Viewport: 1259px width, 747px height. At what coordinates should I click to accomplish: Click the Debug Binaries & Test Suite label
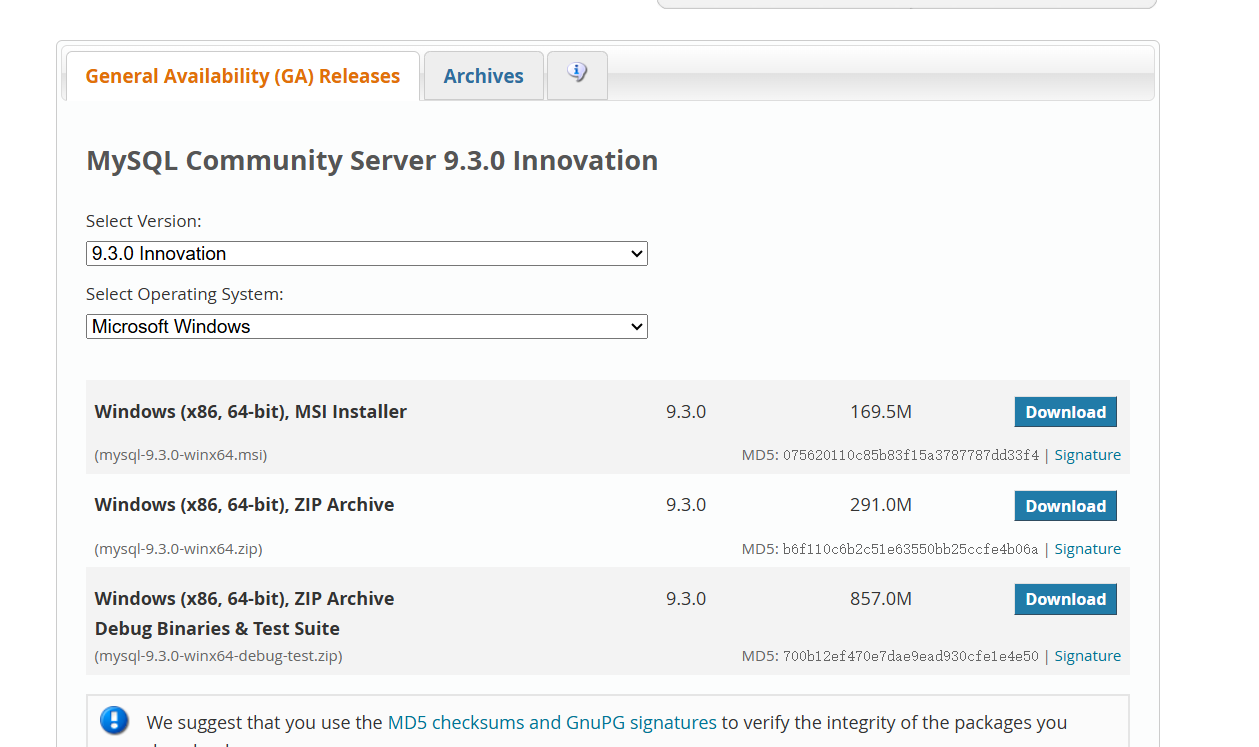click(217, 629)
